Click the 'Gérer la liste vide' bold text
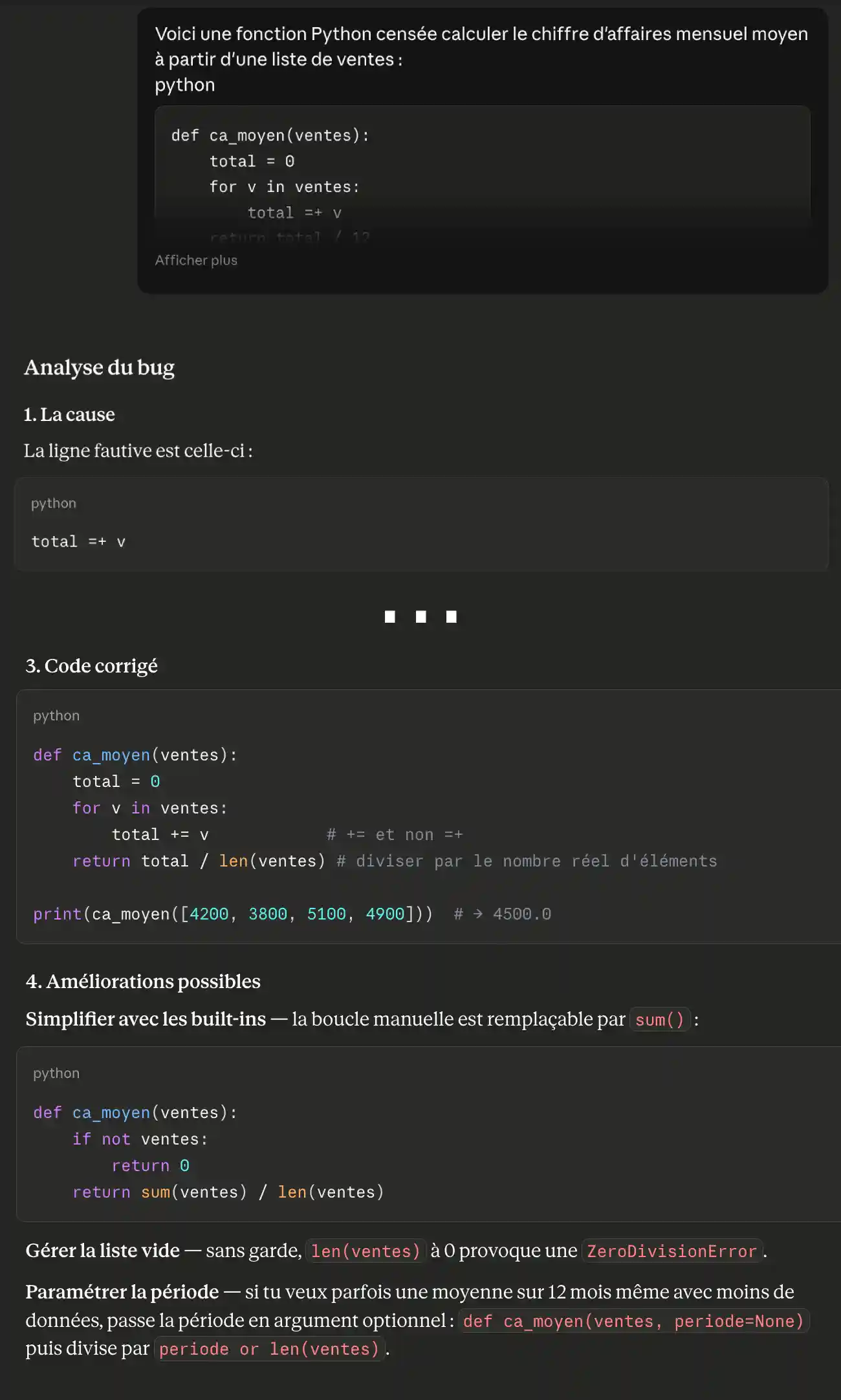 click(102, 1251)
